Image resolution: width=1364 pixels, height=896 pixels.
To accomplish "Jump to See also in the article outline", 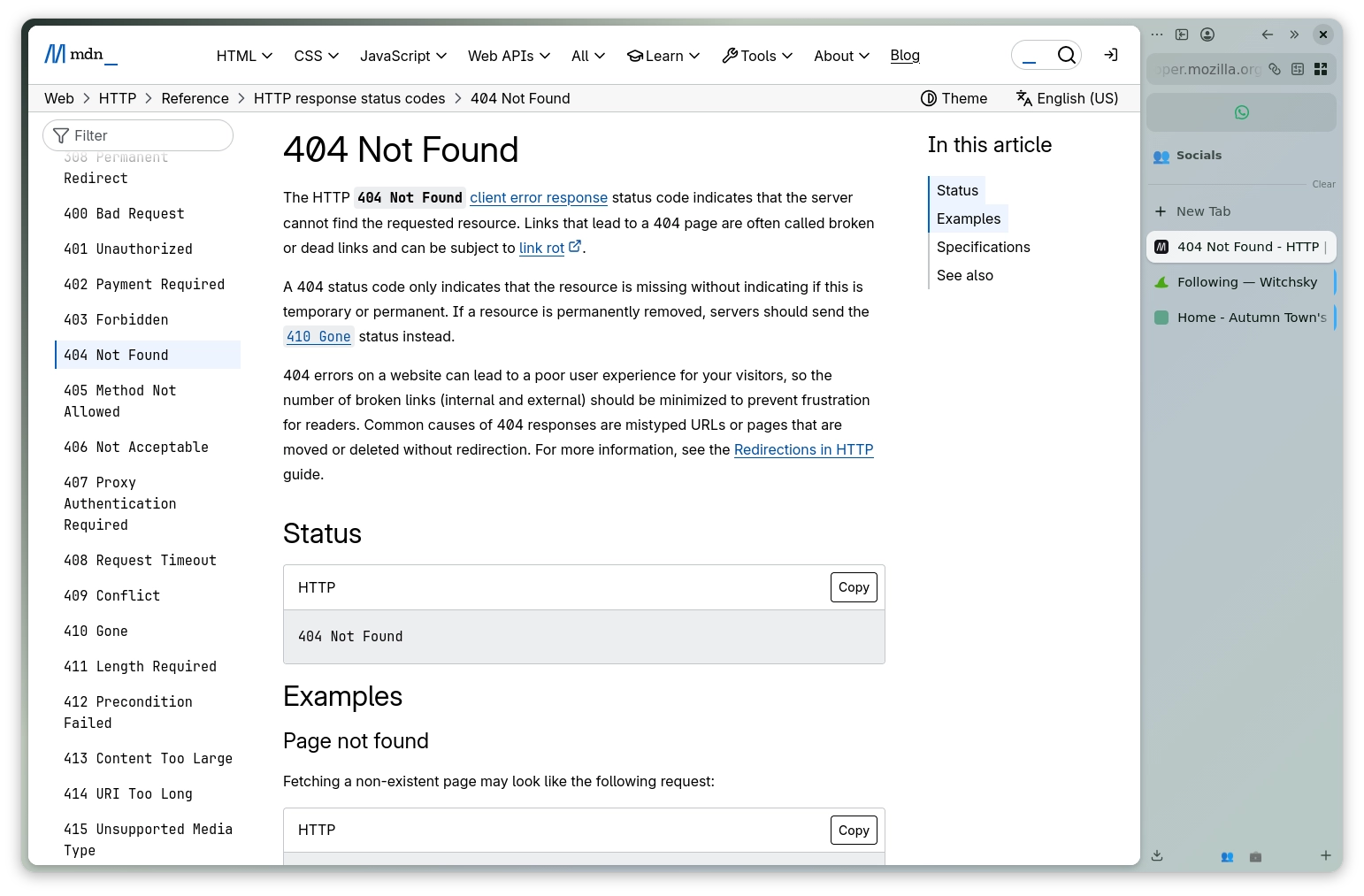I will 965,275.
